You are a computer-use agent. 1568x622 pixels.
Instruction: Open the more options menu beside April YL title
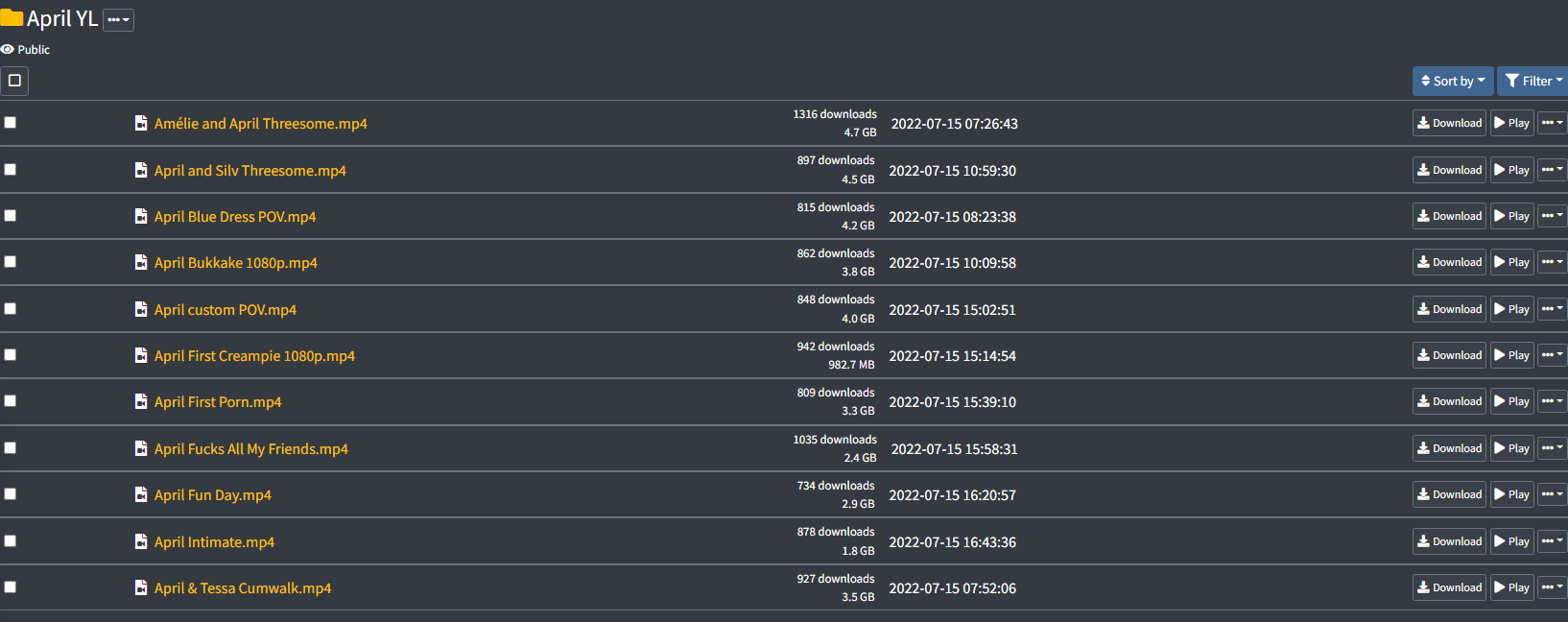tap(118, 19)
